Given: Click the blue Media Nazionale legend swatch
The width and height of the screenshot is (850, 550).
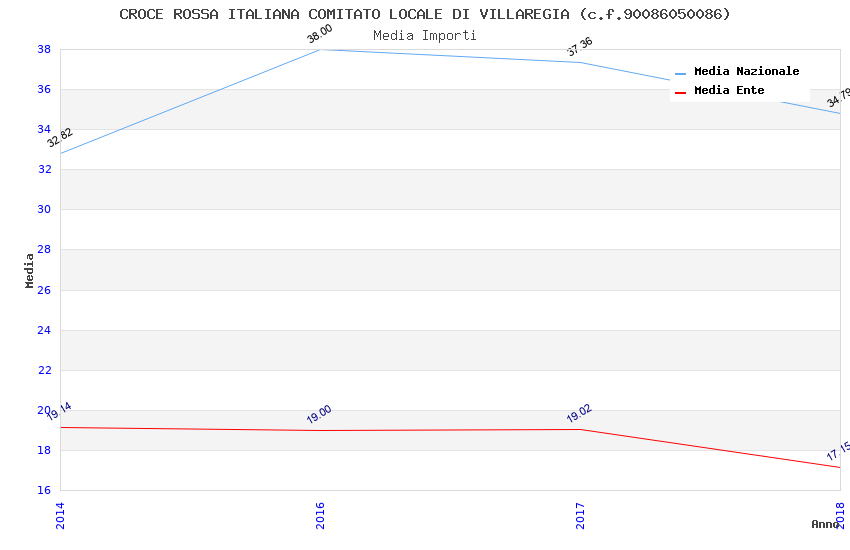Looking at the screenshot, I should (680, 73).
